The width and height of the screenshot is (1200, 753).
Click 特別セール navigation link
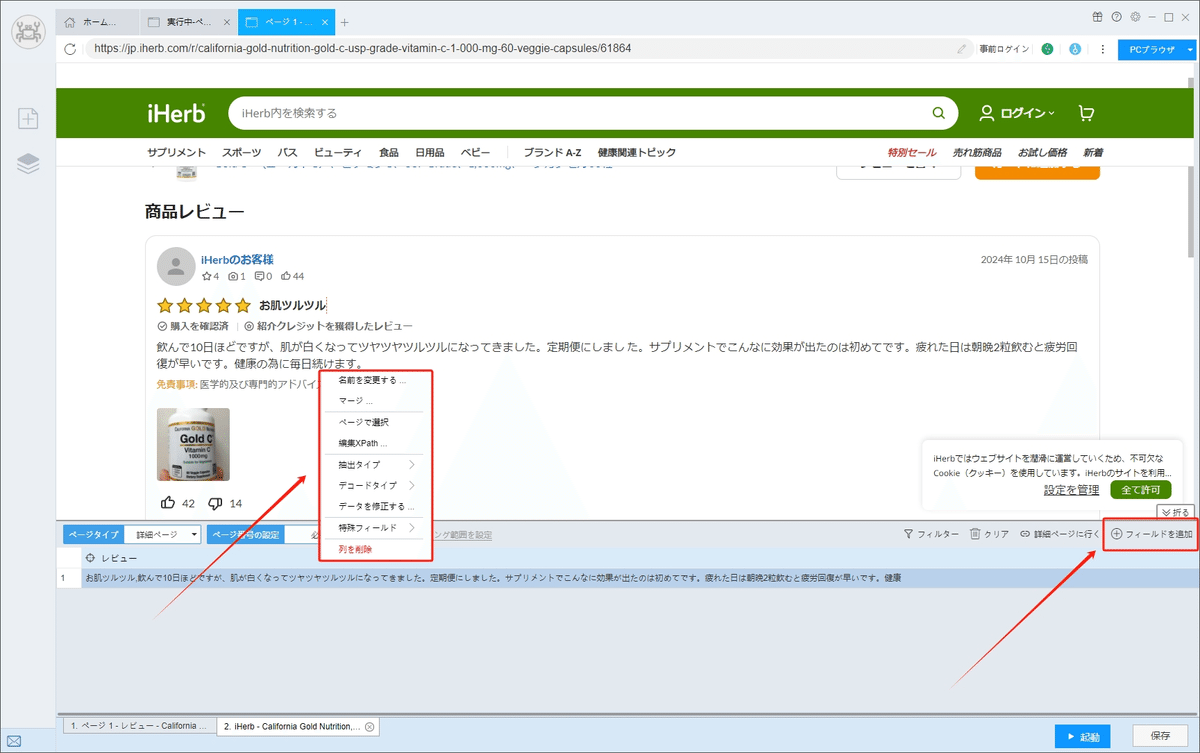(x=912, y=153)
